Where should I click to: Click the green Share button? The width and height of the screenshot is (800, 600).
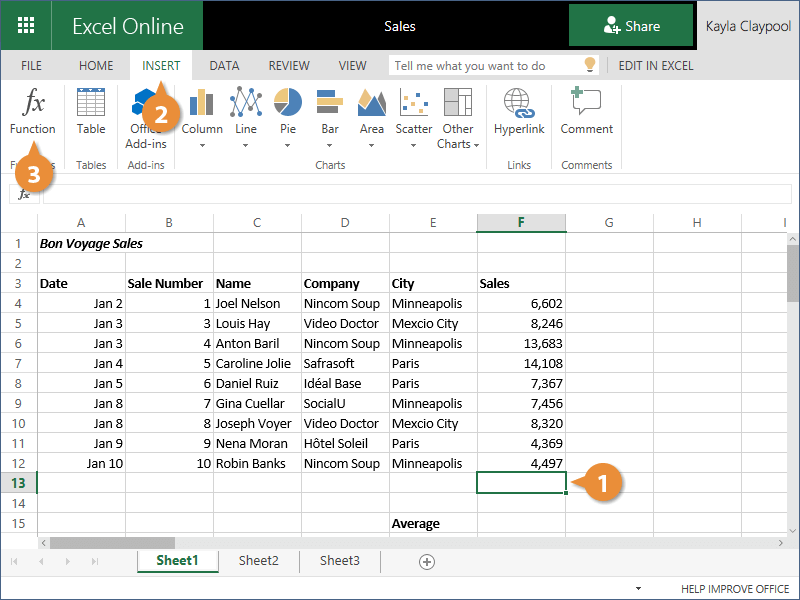pos(631,26)
